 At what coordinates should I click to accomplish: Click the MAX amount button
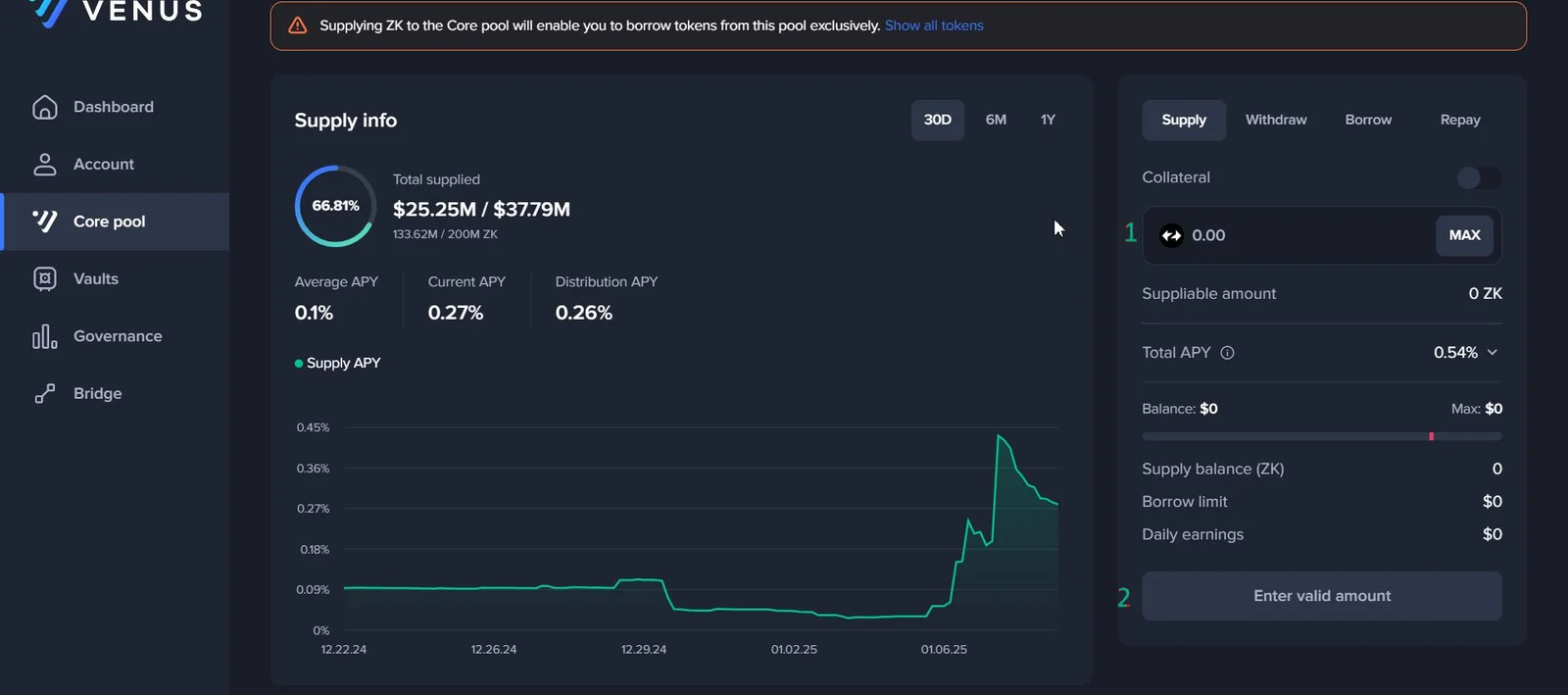[1464, 235]
